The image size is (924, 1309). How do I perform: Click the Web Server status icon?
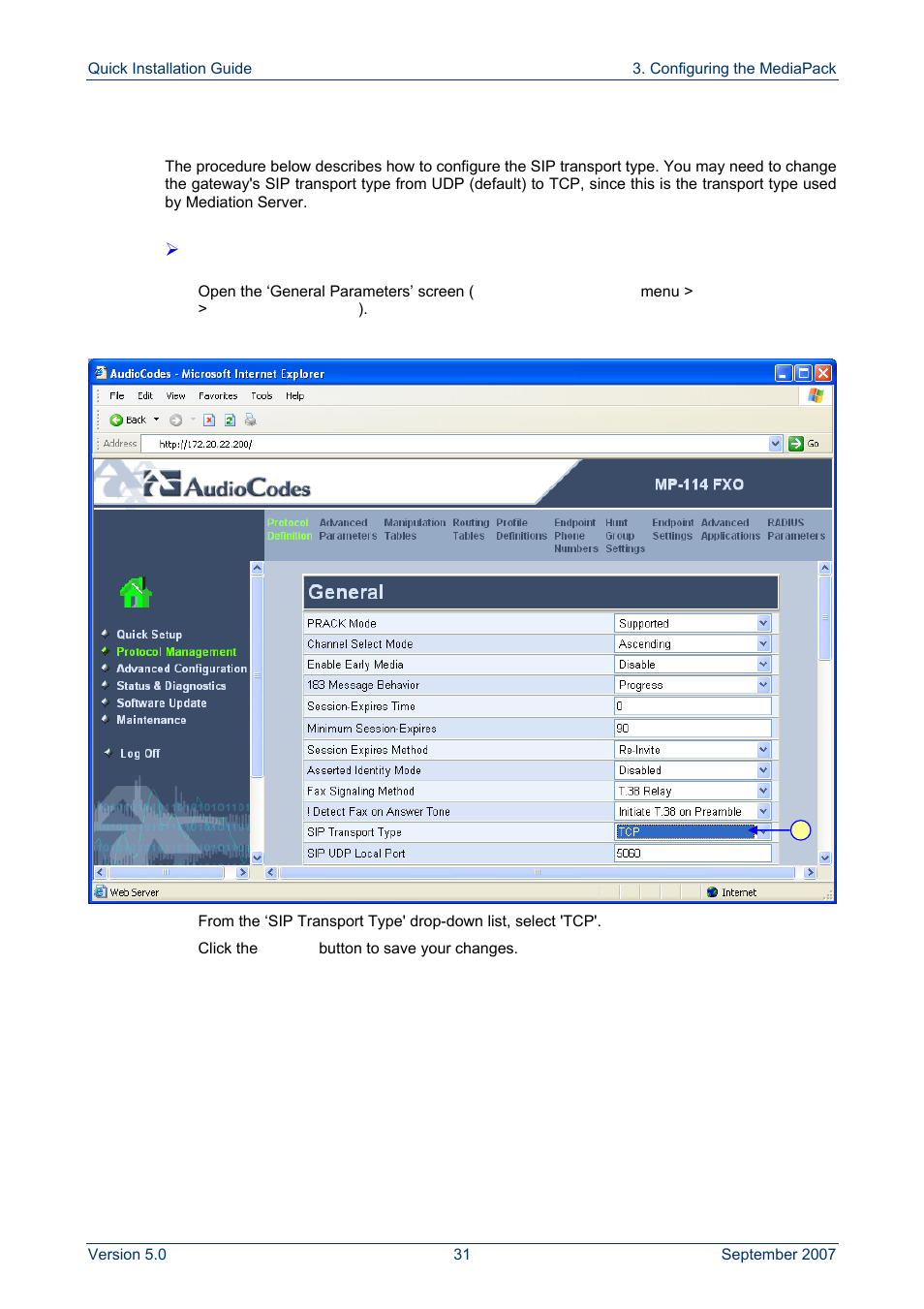coord(101,892)
